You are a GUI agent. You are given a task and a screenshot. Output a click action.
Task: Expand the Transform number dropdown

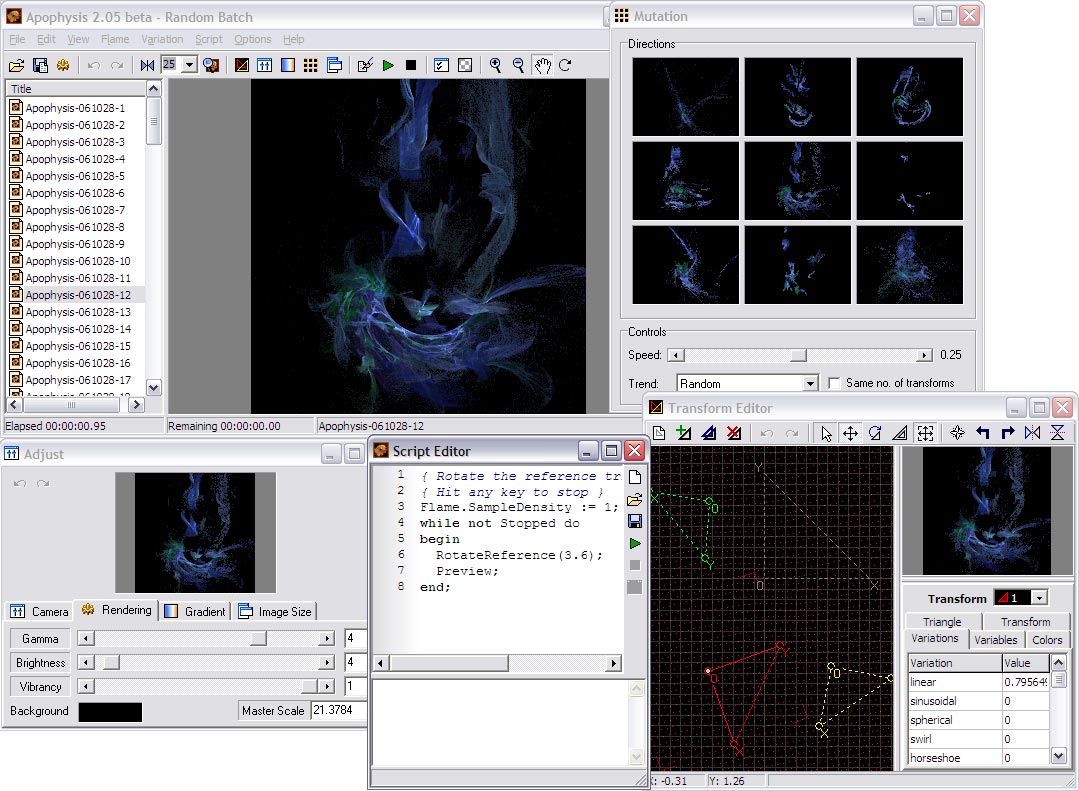[1040, 598]
